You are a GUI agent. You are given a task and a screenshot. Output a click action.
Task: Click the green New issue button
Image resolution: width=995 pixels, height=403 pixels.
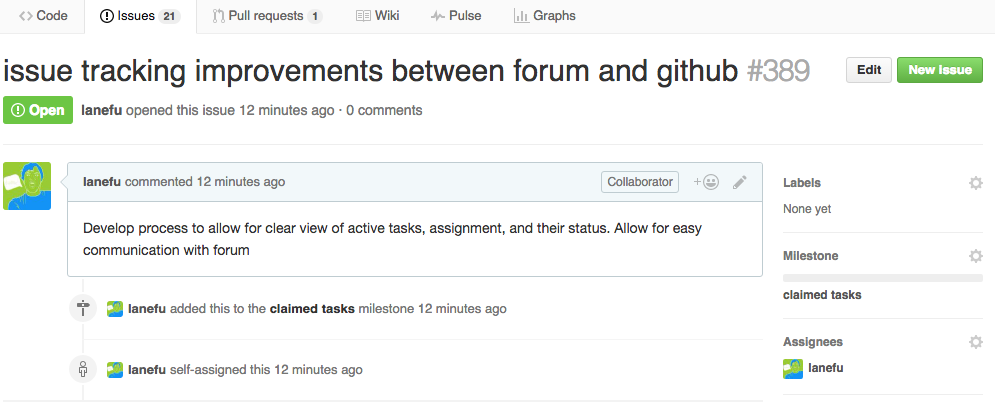[x=940, y=70]
